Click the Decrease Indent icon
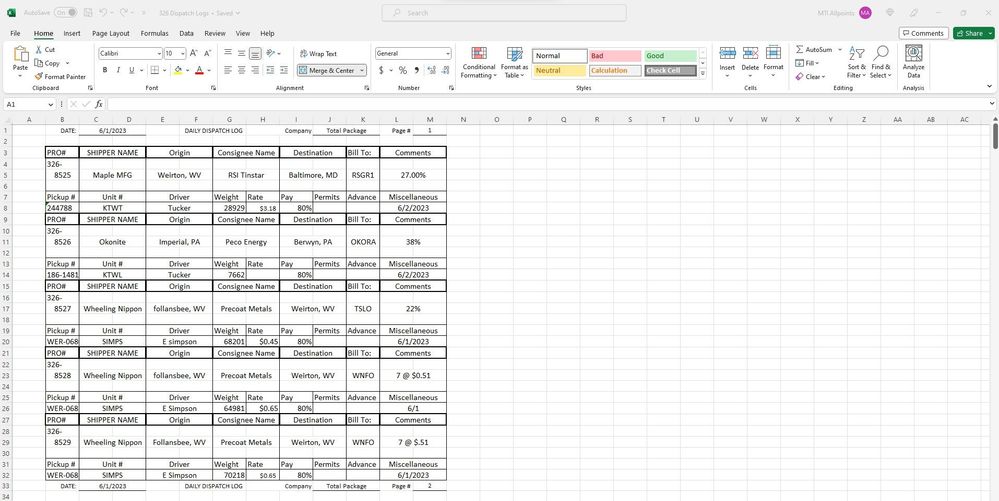 tap(270, 70)
